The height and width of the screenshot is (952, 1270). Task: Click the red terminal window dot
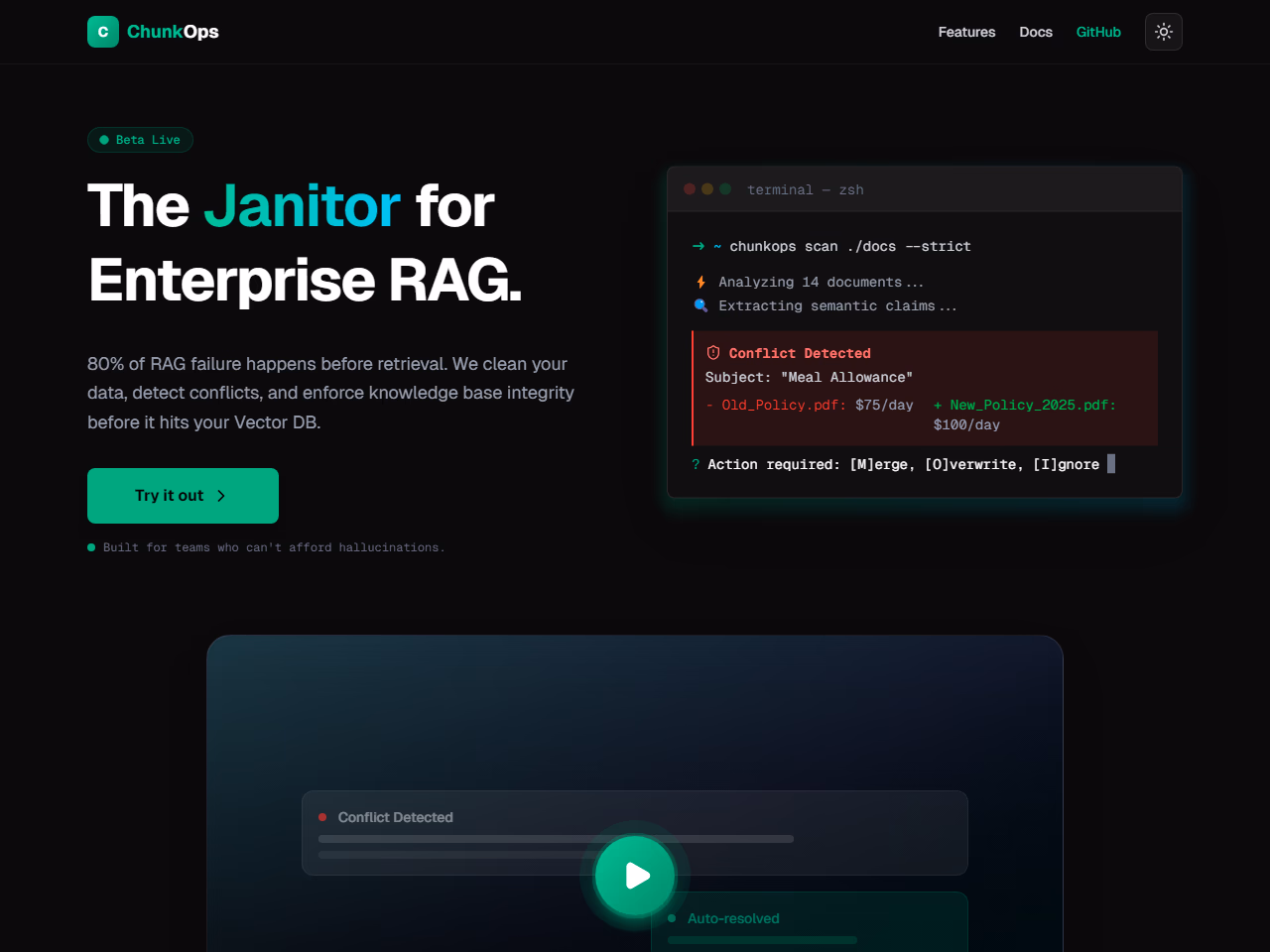click(690, 189)
